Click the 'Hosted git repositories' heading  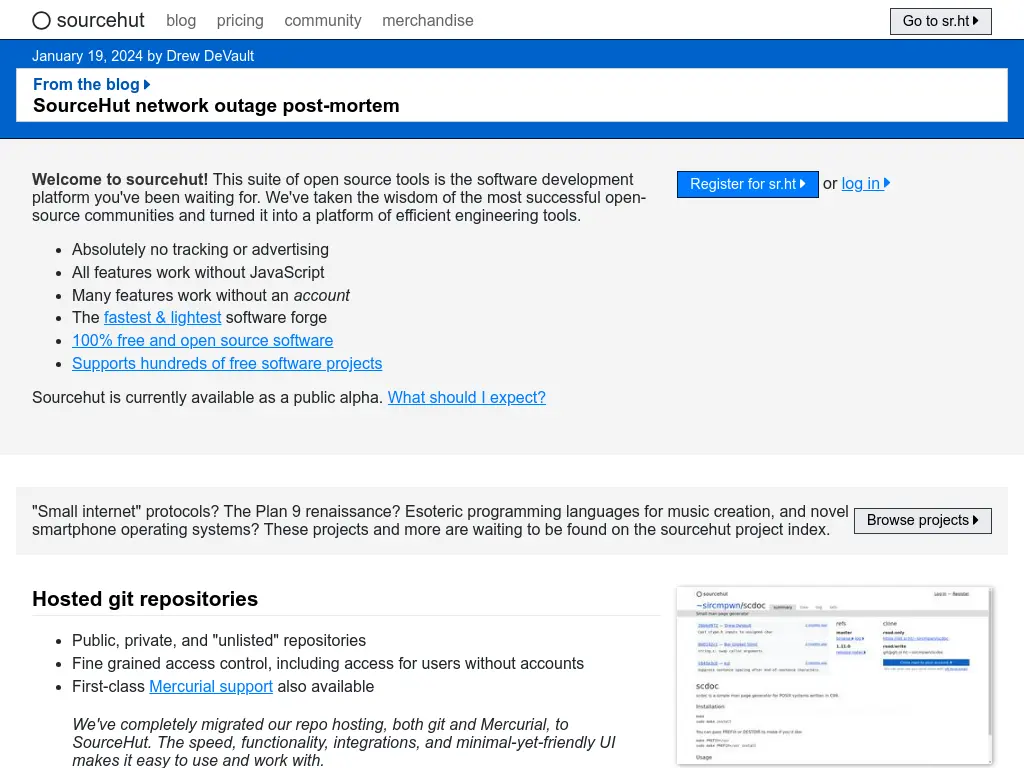(x=145, y=599)
